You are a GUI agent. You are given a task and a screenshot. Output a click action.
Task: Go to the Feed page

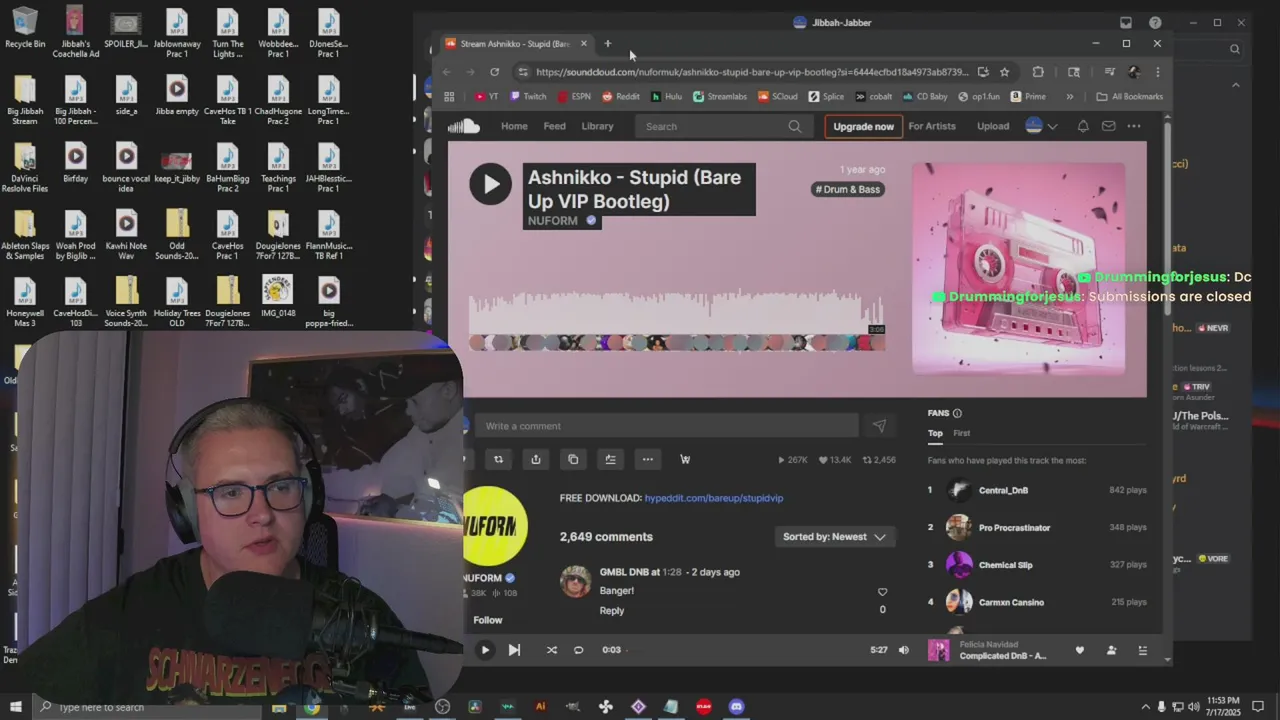coord(554,126)
